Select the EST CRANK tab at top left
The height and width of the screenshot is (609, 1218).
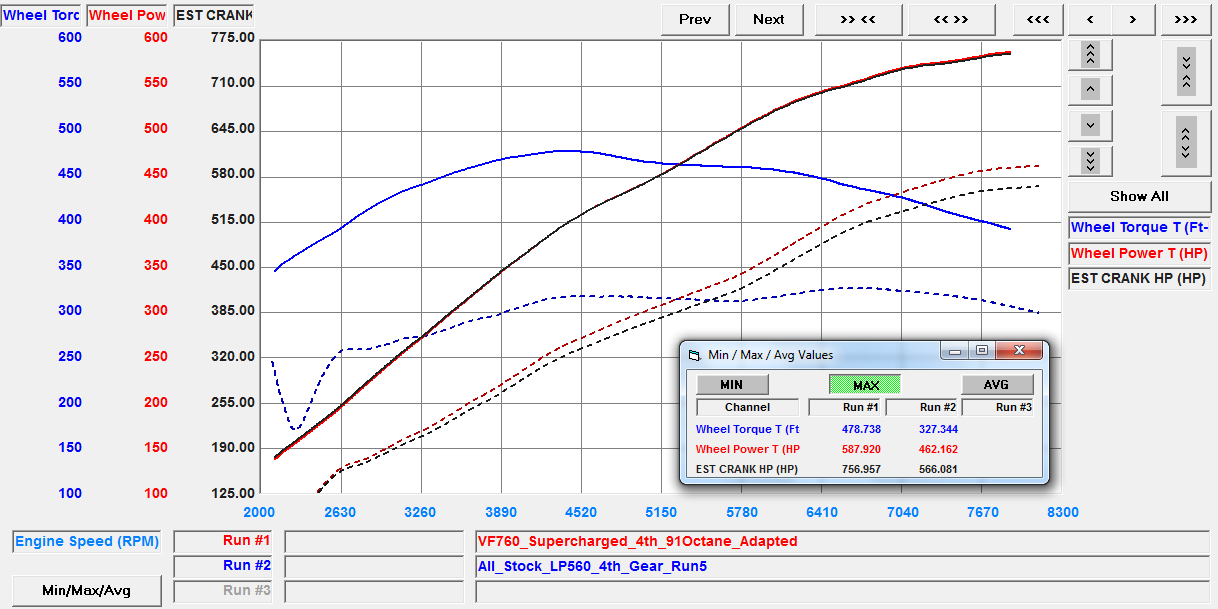(x=213, y=16)
